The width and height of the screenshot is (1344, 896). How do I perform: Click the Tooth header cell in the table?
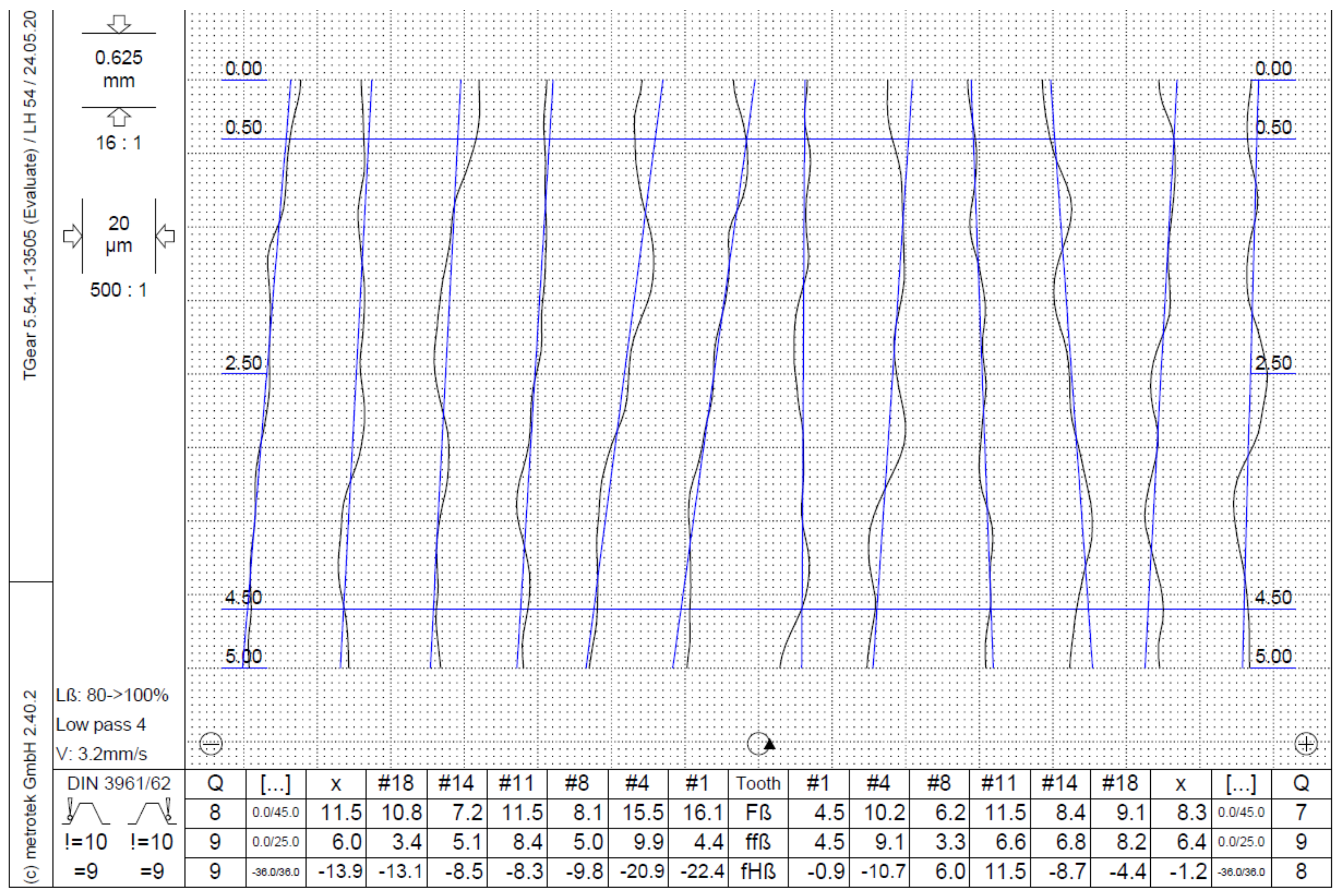(x=758, y=783)
